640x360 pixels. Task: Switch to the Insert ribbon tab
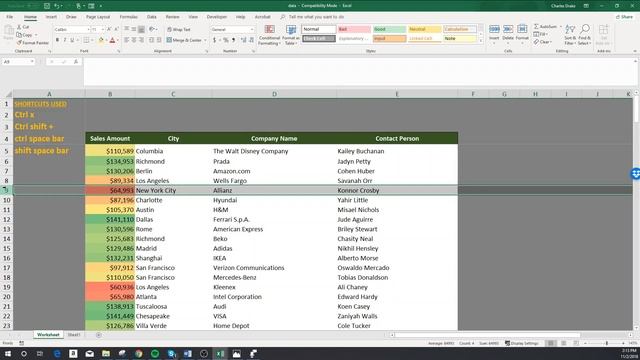tap(51, 17)
